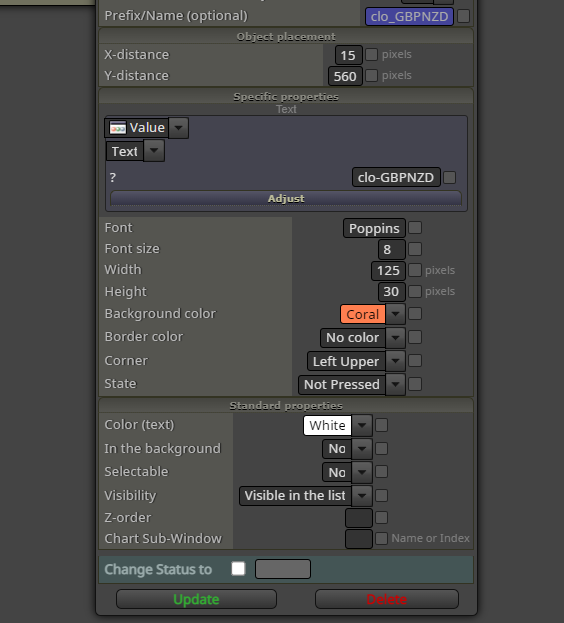Tick the In the background row checkbox
The width and height of the screenshot is (564, 623).
click(382, 449)
